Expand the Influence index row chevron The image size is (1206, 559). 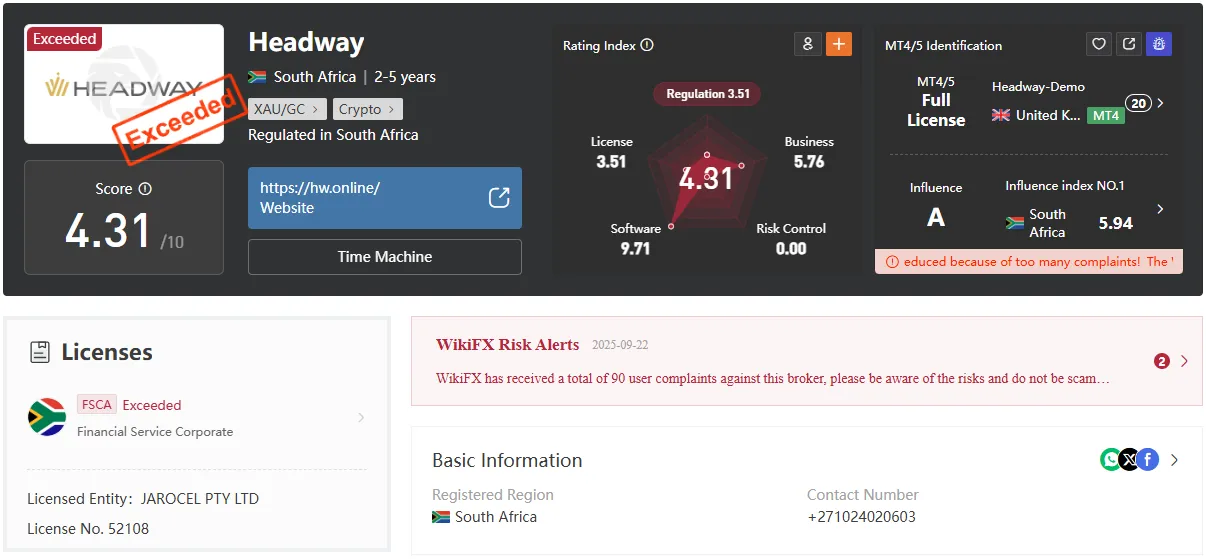[1160, 209]
